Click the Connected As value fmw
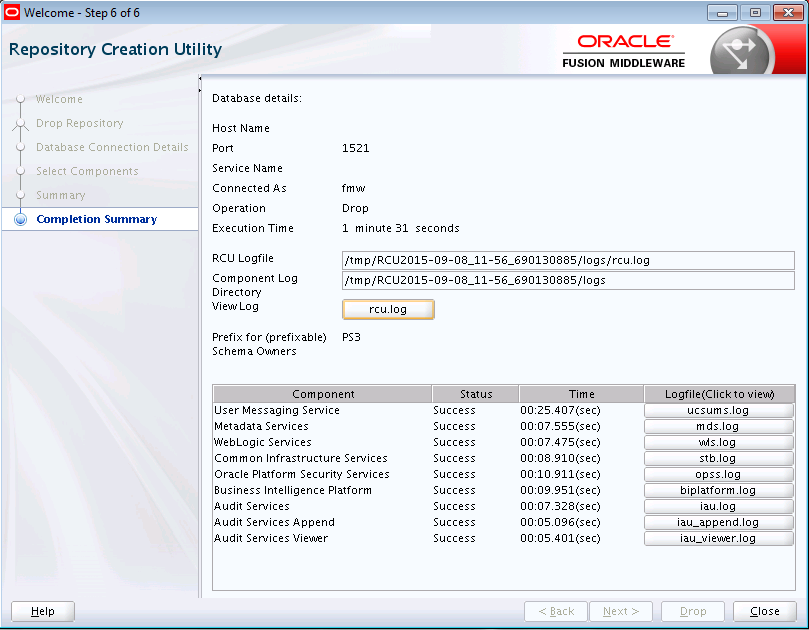 click(353, 188)
